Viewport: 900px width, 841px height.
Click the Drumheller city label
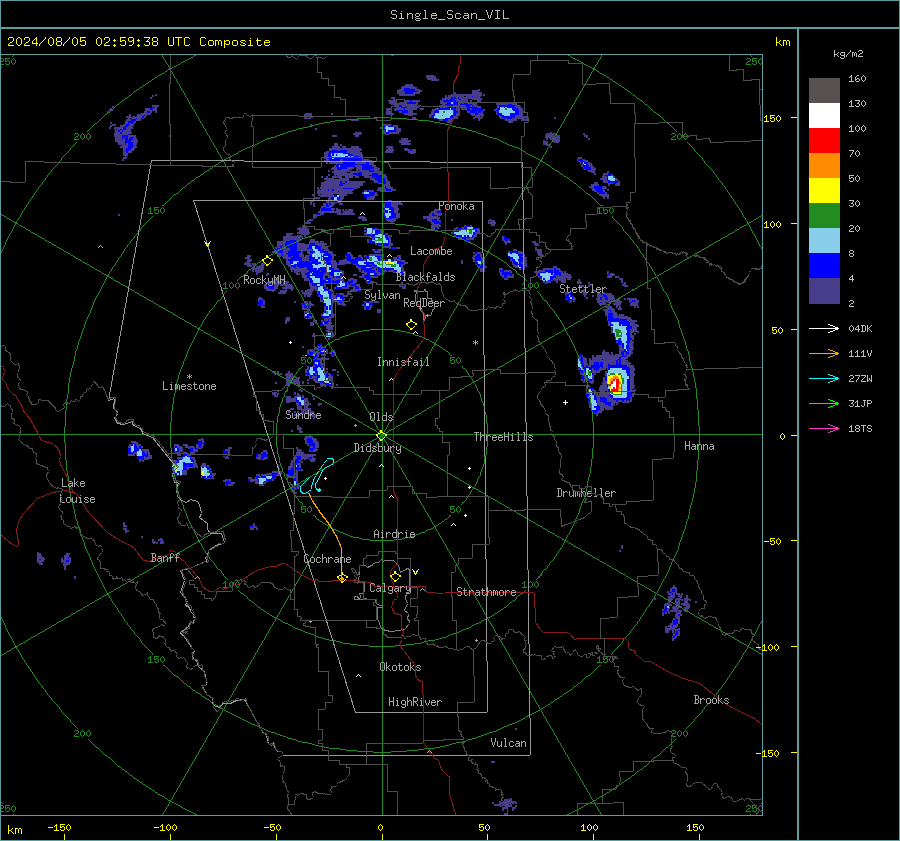tap(586, 493)
